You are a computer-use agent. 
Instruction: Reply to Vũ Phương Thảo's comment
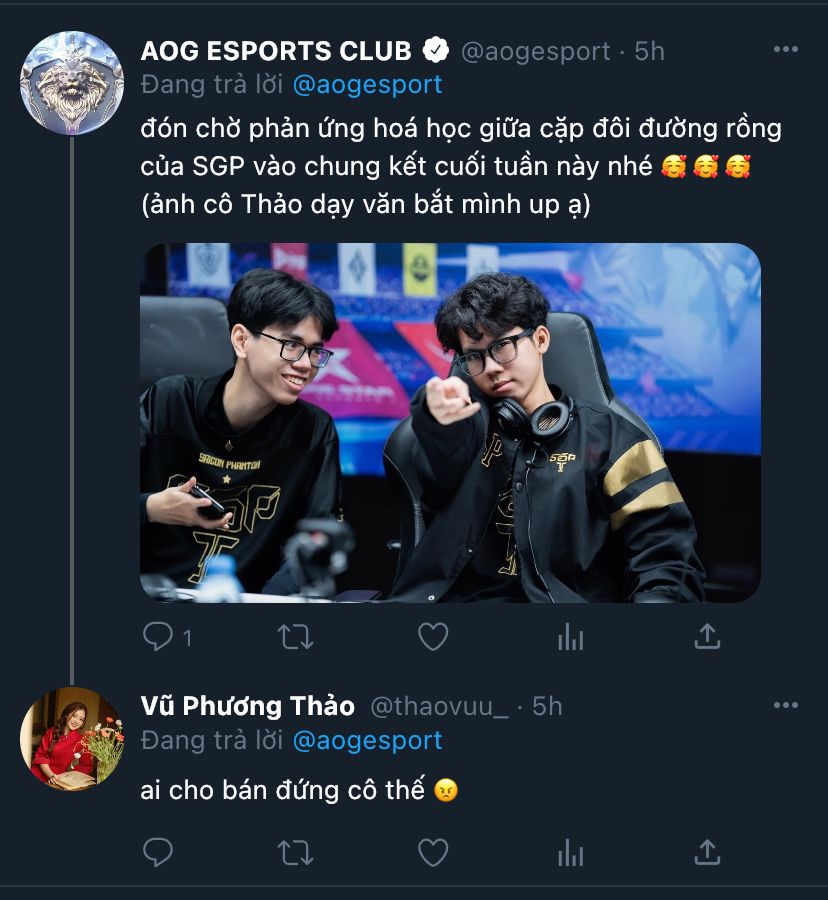pyautogui.click(x=158, y=852)
